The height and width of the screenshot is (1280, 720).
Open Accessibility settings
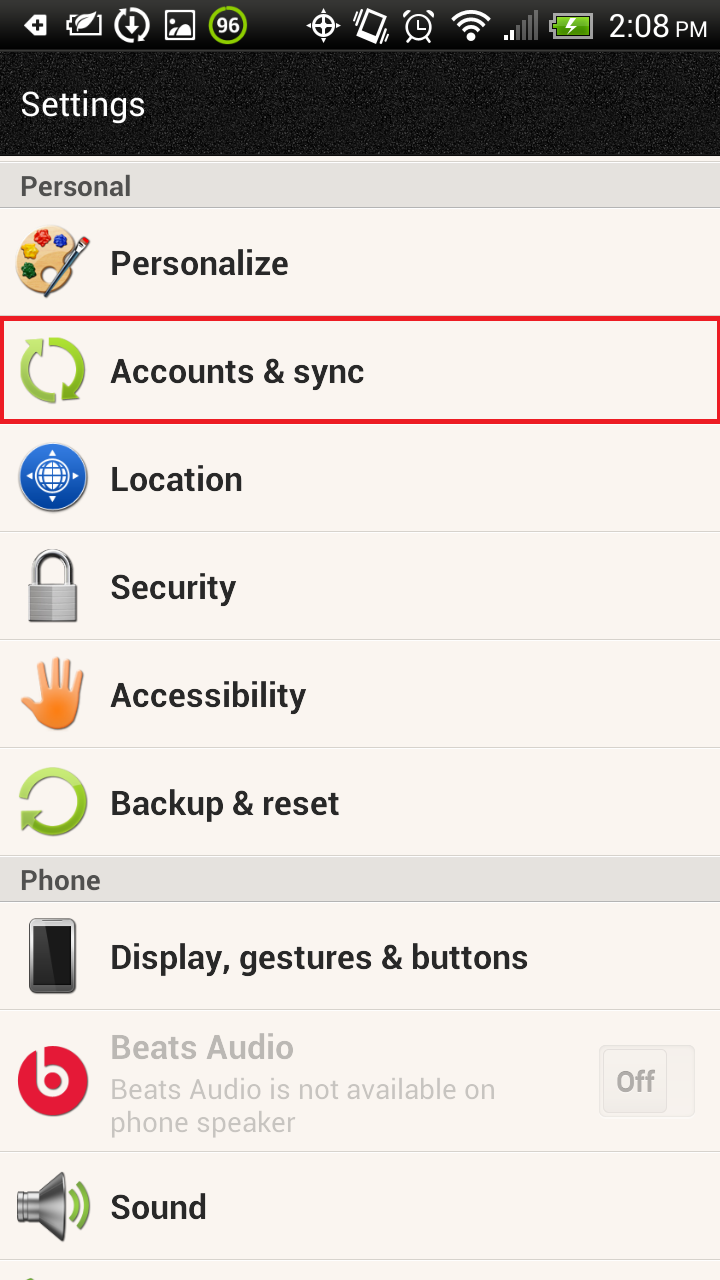(360, 694)
